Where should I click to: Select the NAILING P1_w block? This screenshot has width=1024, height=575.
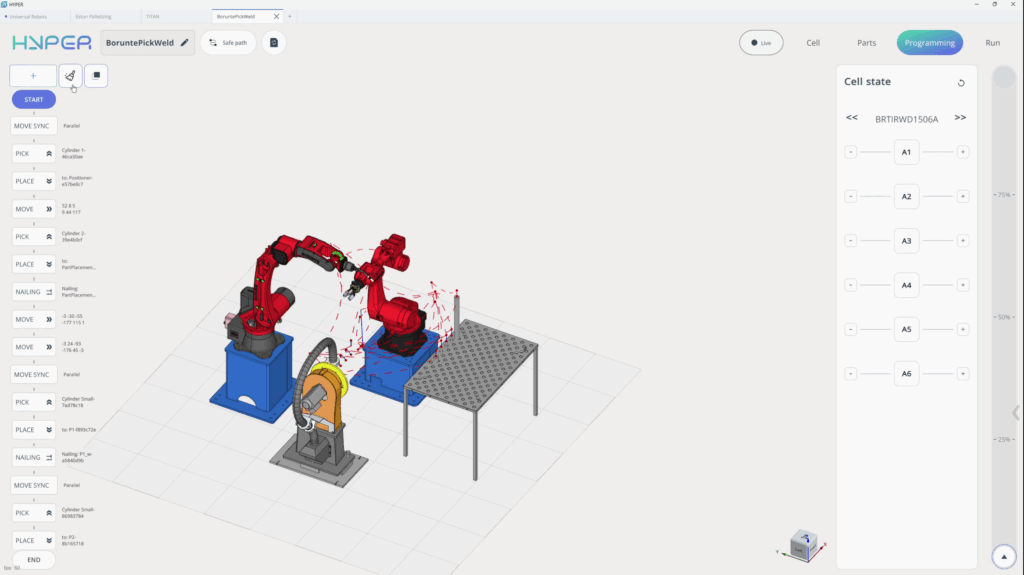34,457
